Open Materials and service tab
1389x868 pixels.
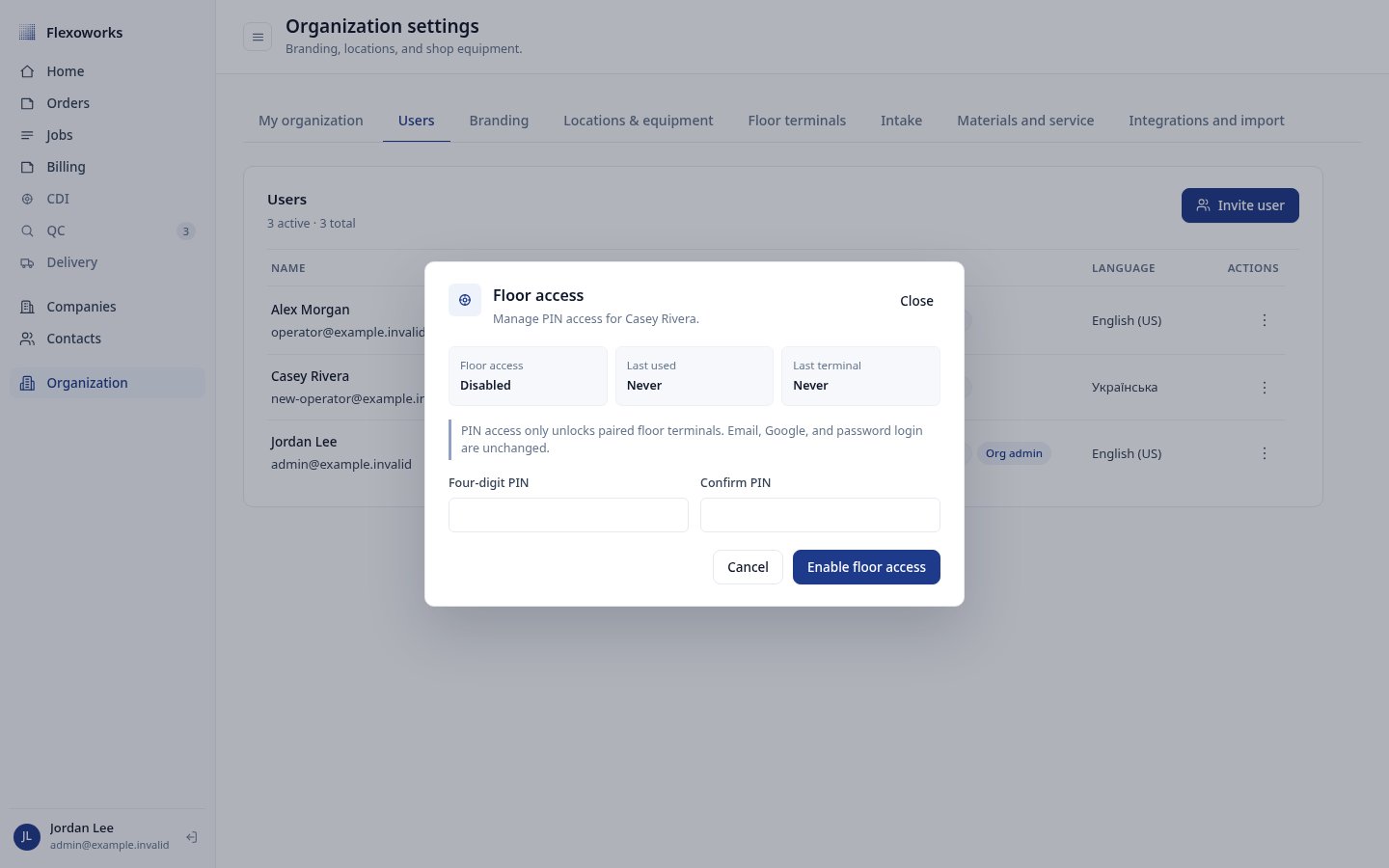[1025, 121]
